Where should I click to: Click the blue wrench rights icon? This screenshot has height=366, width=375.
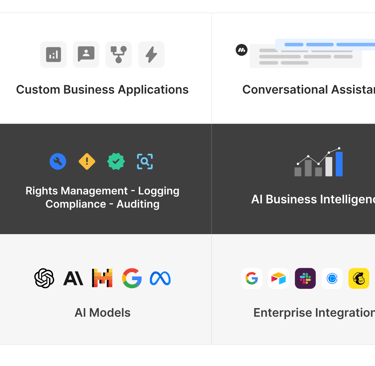coord(58,162)
